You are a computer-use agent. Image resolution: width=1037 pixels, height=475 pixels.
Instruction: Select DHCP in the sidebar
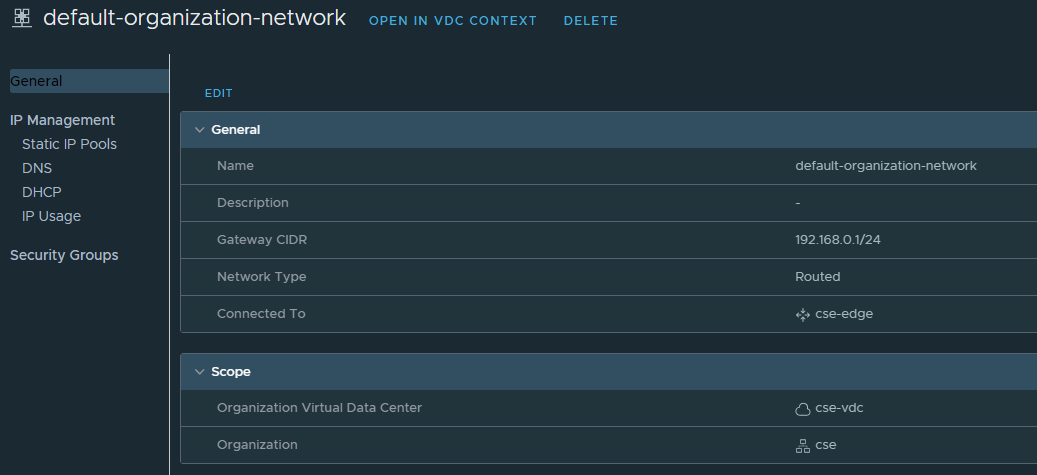pyautogui.click(x=42, y=192)
